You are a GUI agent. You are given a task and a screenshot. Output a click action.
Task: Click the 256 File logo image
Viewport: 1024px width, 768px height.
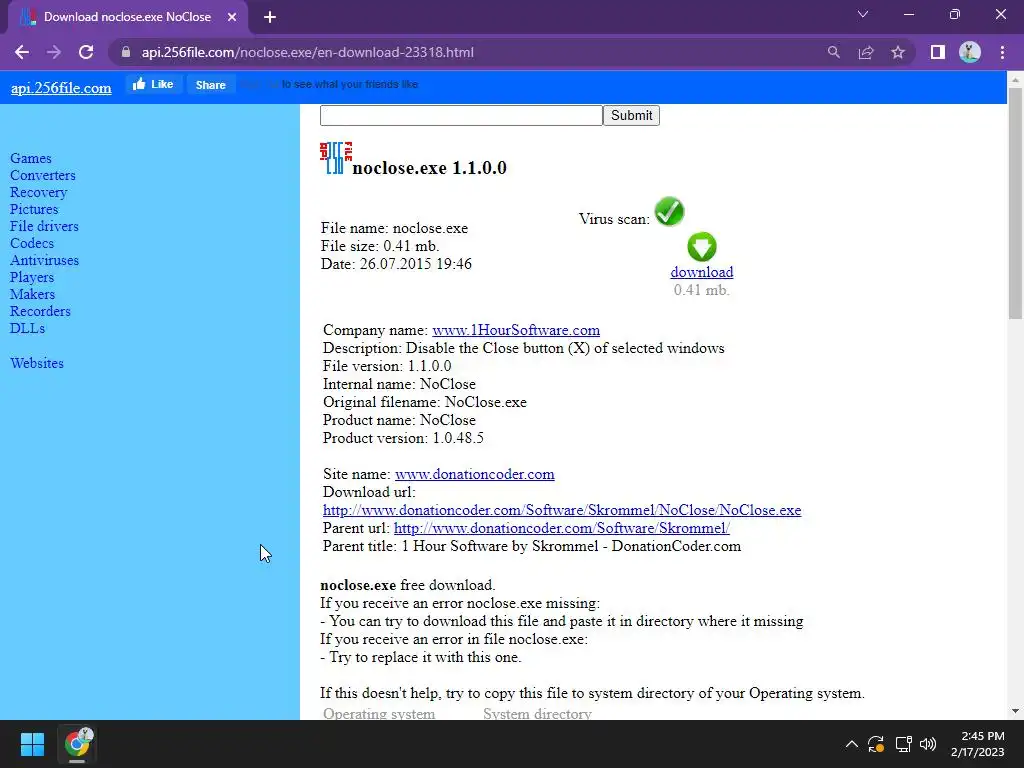[336, 158]
